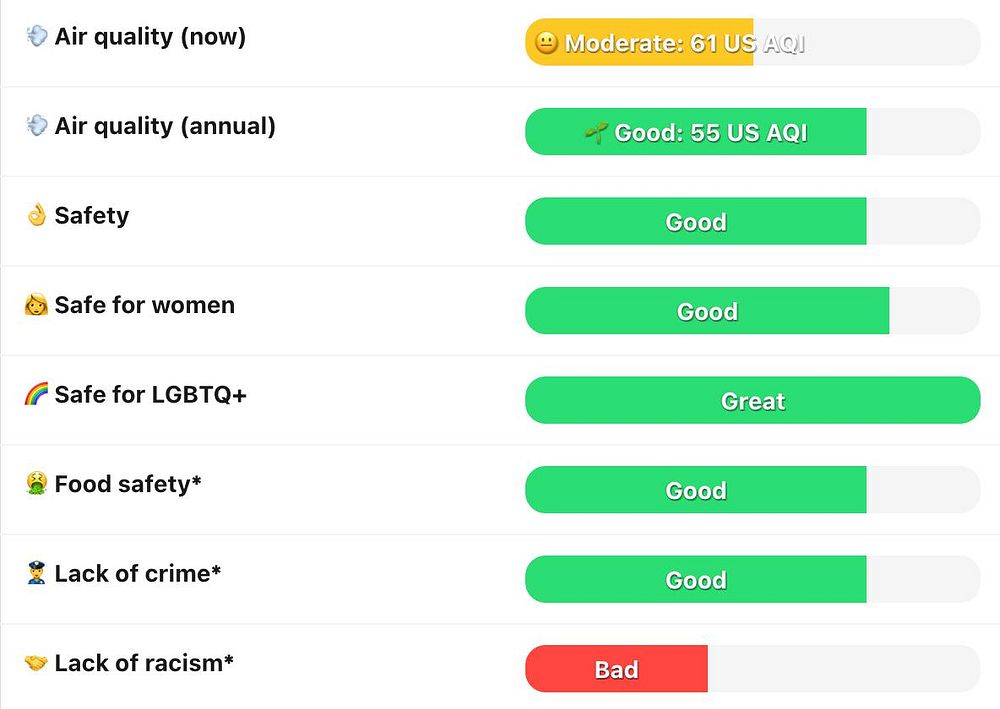Open the Food safety* label
1000x709 pixels.
tap(128, 484)
